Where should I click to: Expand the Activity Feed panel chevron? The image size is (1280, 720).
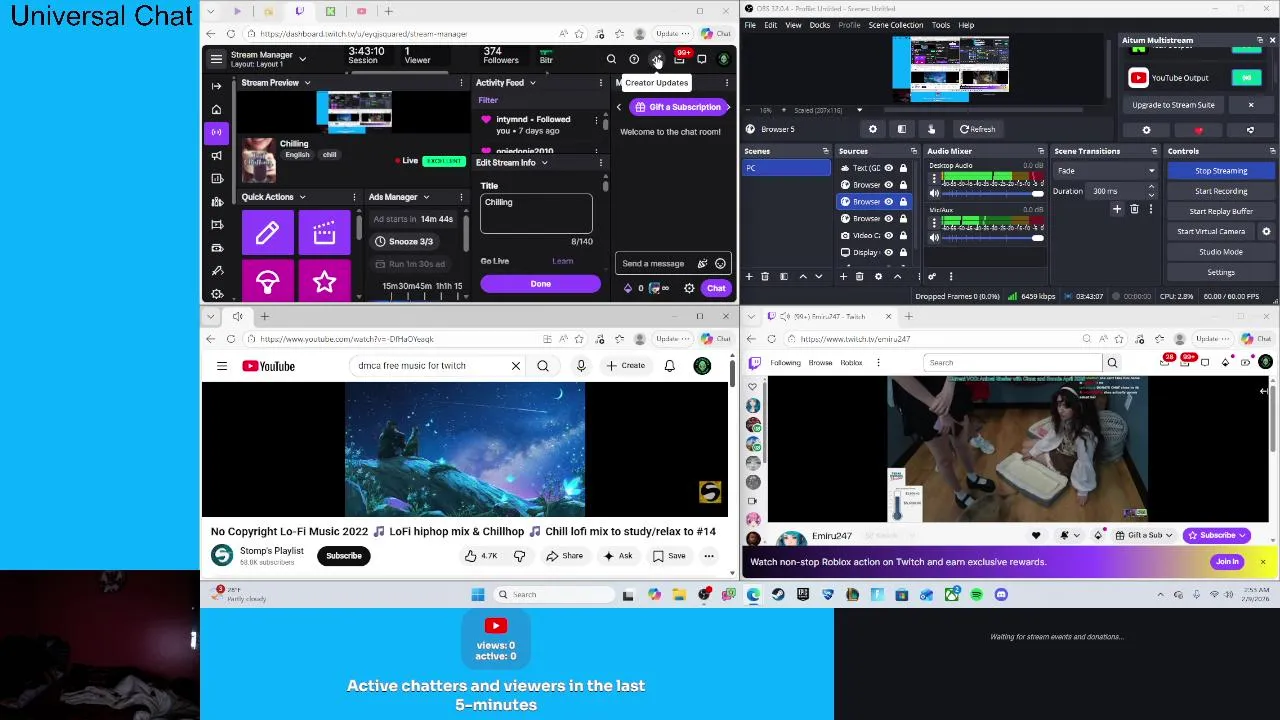tap(532, 83)
